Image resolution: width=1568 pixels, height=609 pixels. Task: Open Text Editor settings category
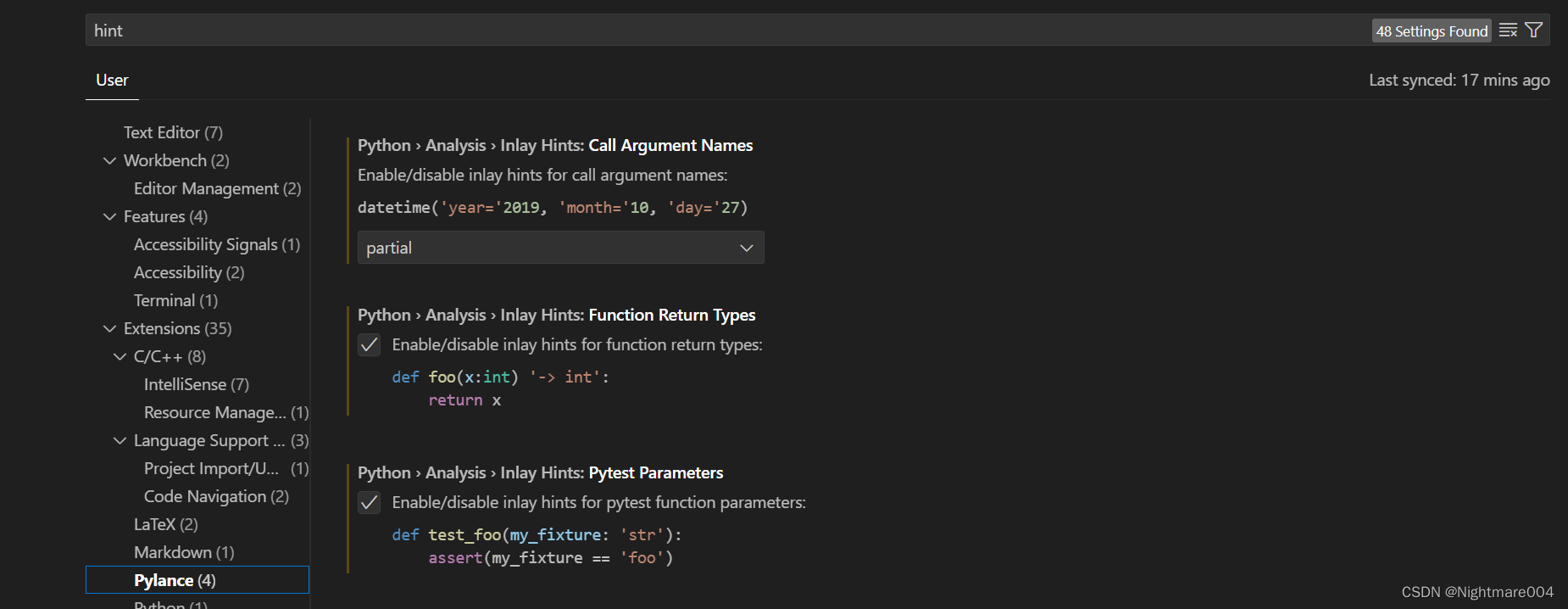point(173,132)
